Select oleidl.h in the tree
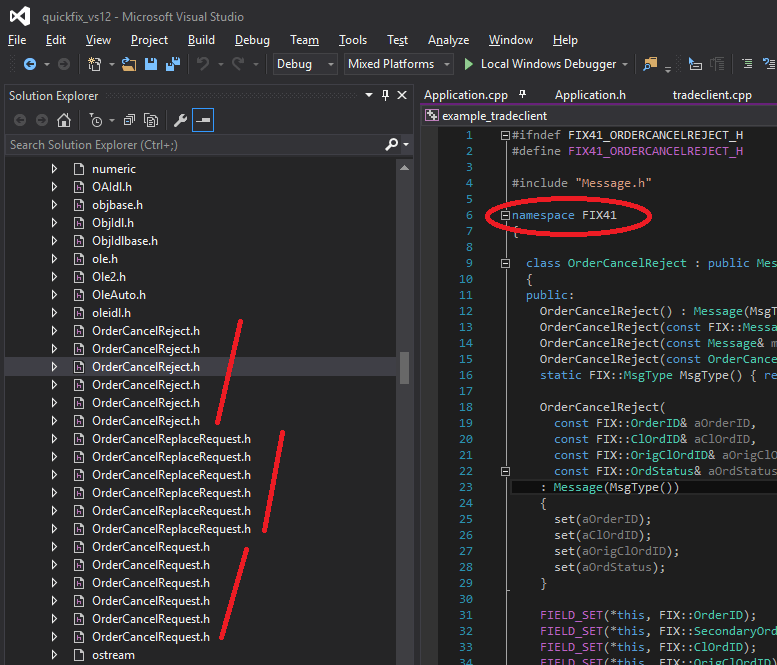Viewport: 777px width, 665px height. [x=111, y=313]
